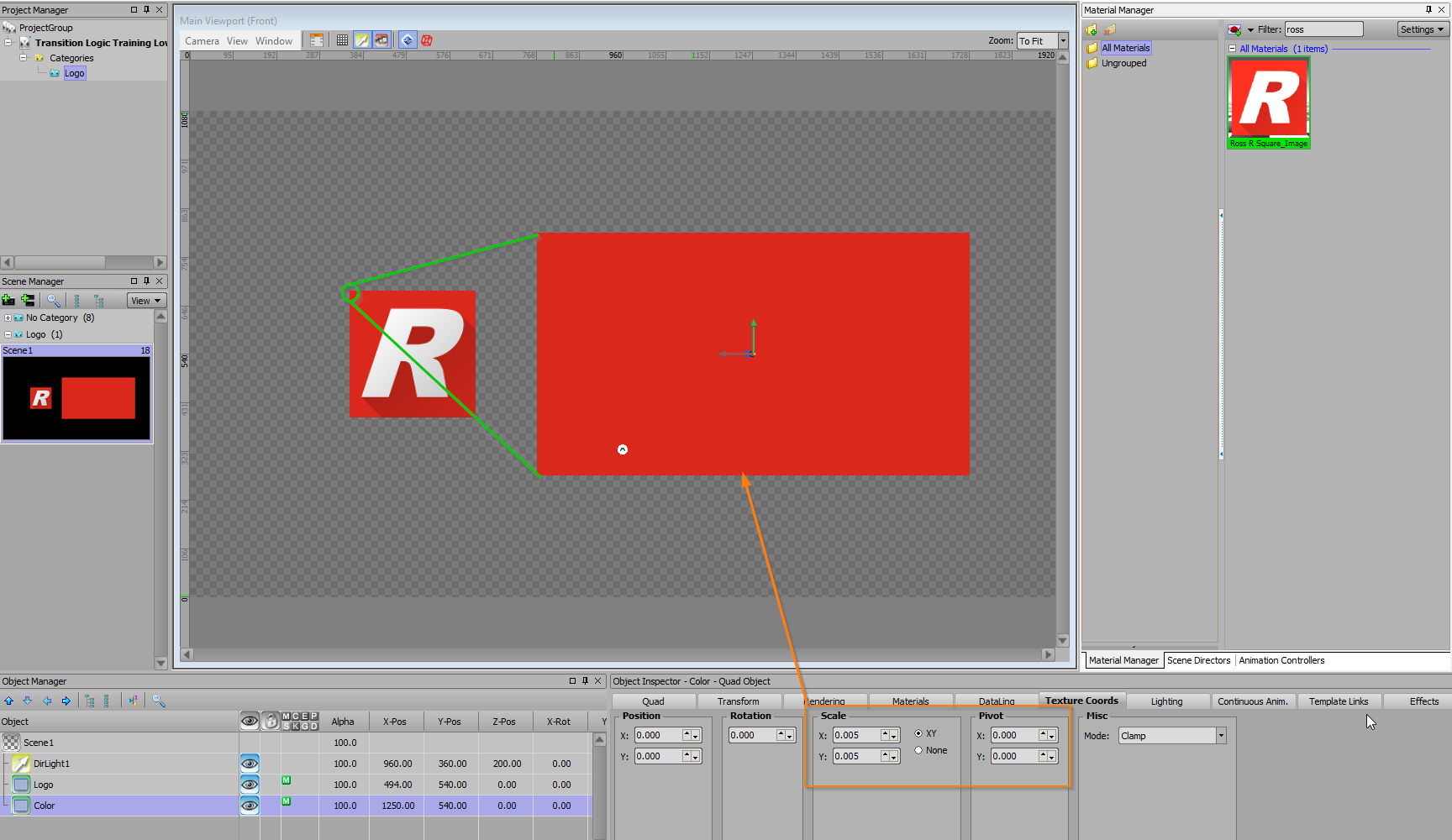
Task: Click the first green plus icon in Scene Manager
Action: coord(8,301)
